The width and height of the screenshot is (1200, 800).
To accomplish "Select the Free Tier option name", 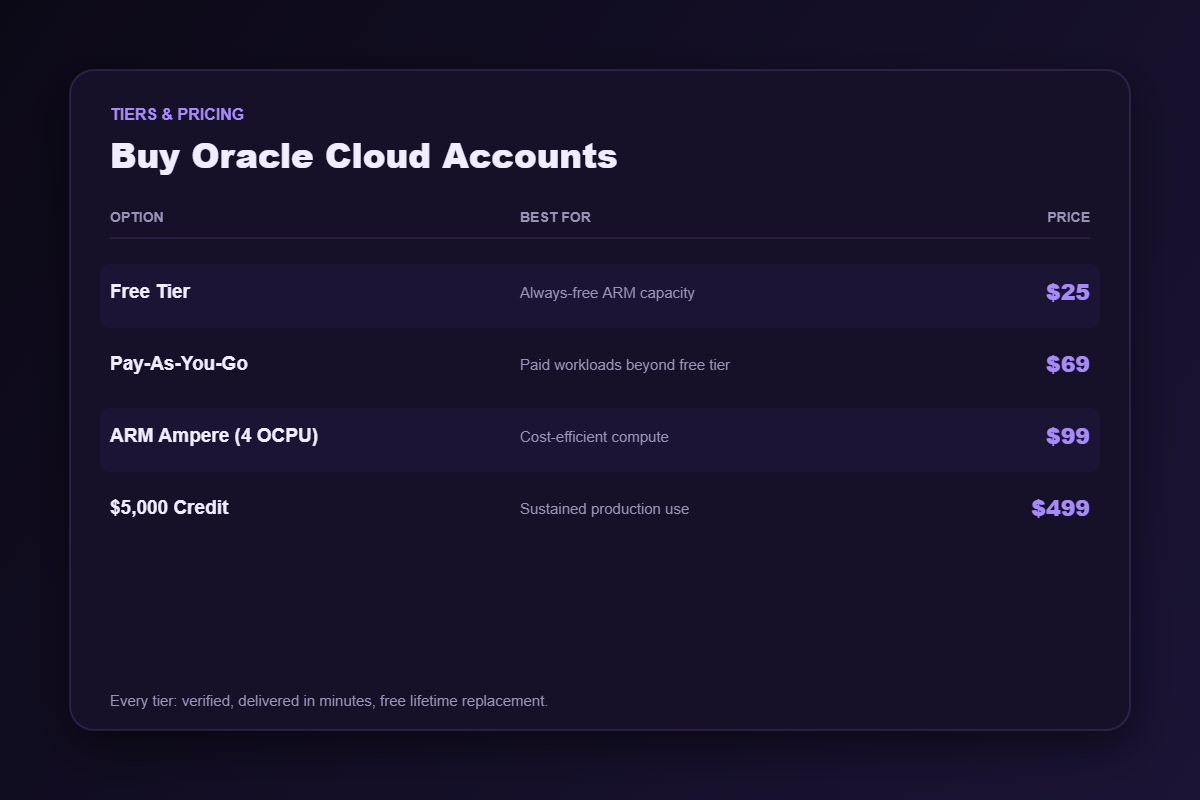I will pyautogui.click(x=150, y=292).
